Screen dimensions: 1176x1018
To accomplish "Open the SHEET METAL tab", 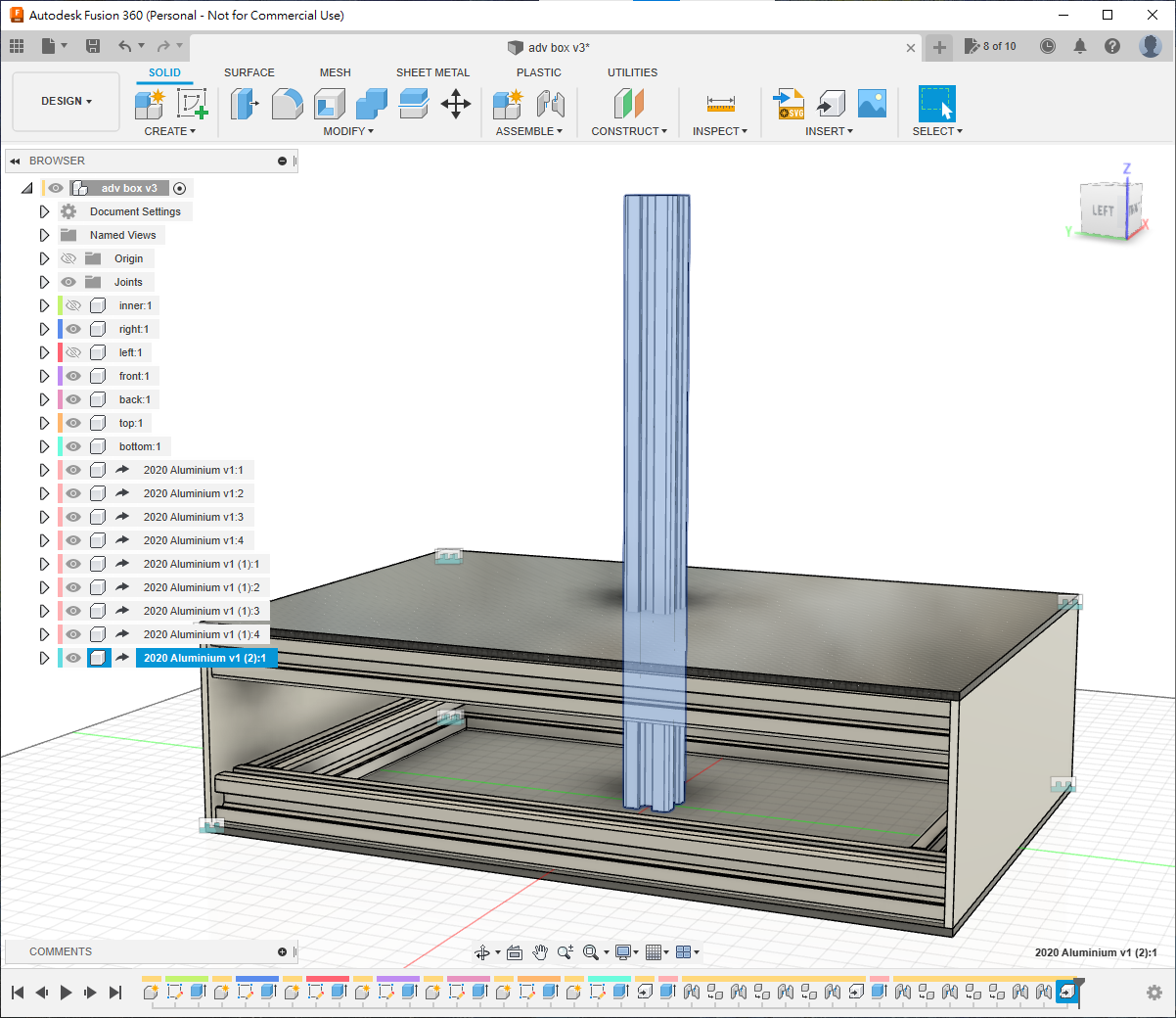I will (x=432, y=72).
